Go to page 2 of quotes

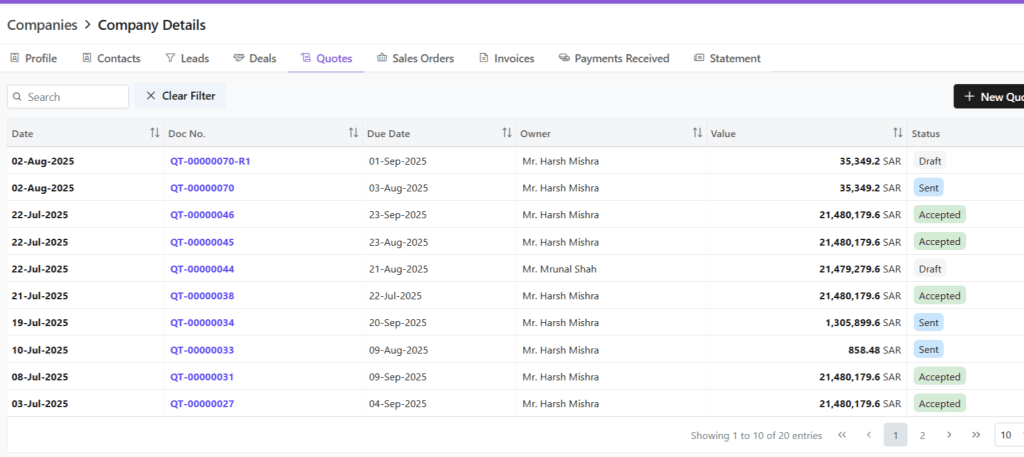[922, 435]
